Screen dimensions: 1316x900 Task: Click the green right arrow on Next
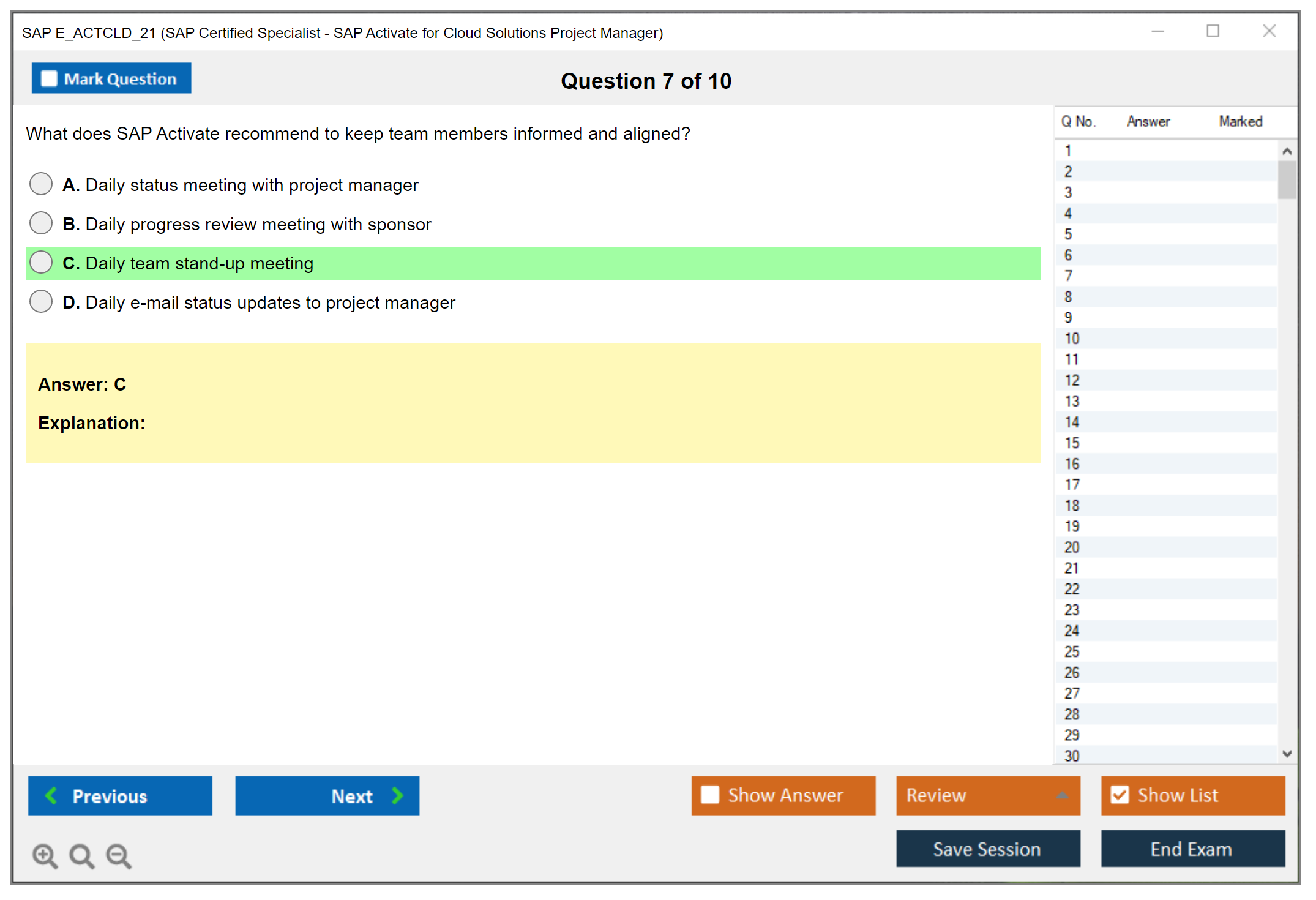(x=398, y=795)
